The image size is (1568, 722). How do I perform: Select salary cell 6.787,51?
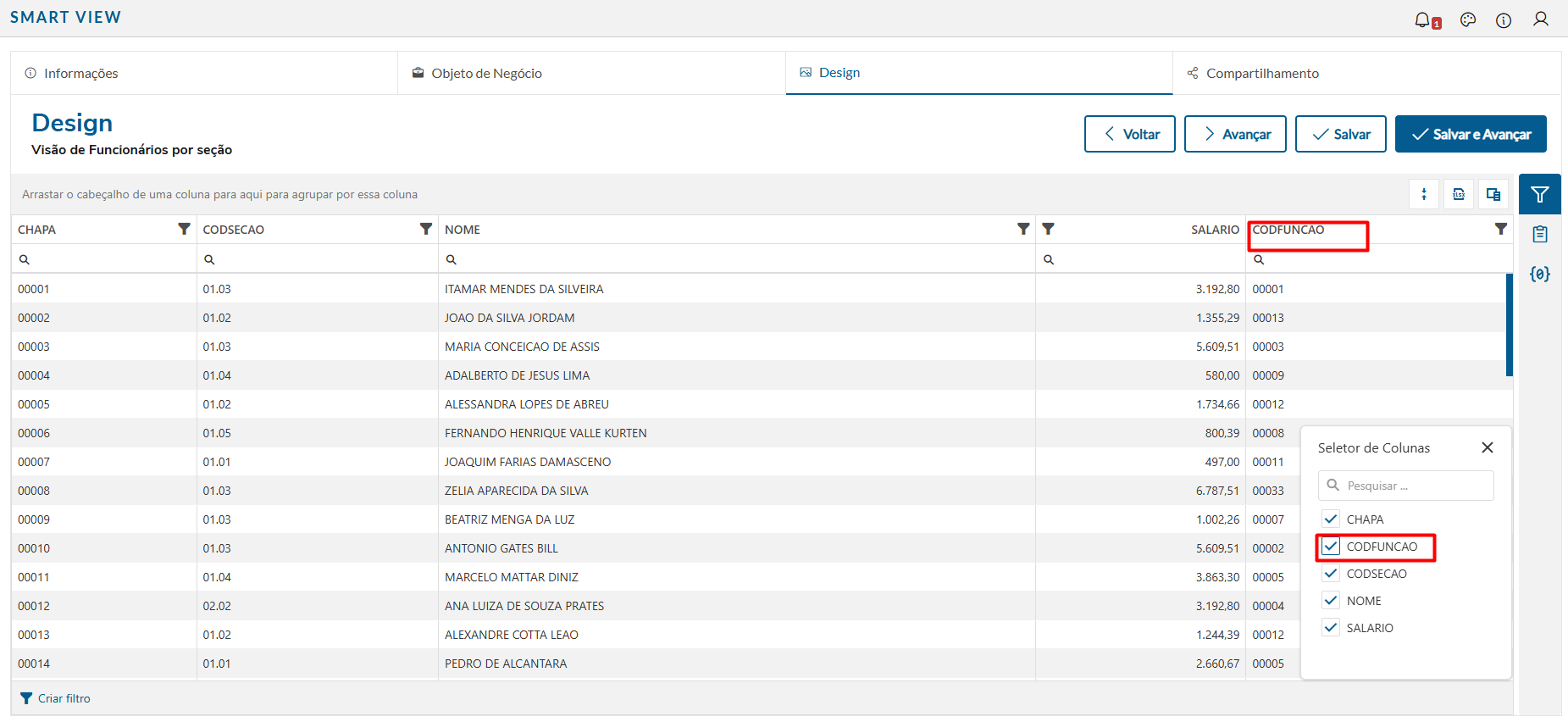click(x=1140, y=491)
